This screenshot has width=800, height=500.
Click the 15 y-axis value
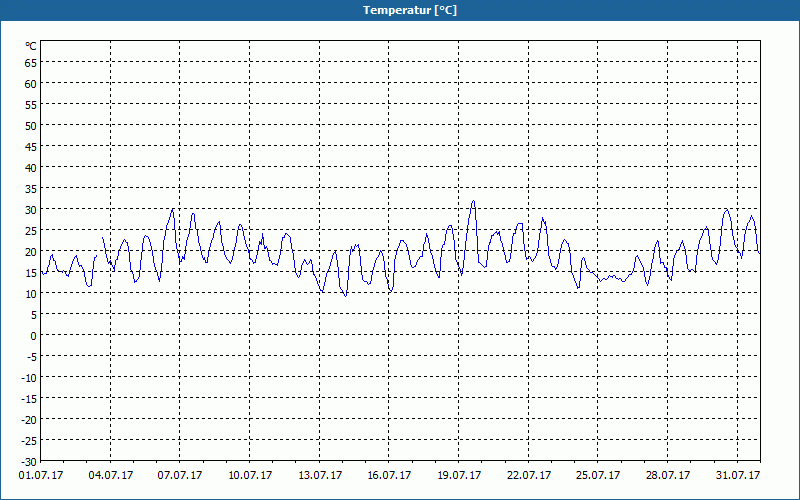click(x=31, y=272)
